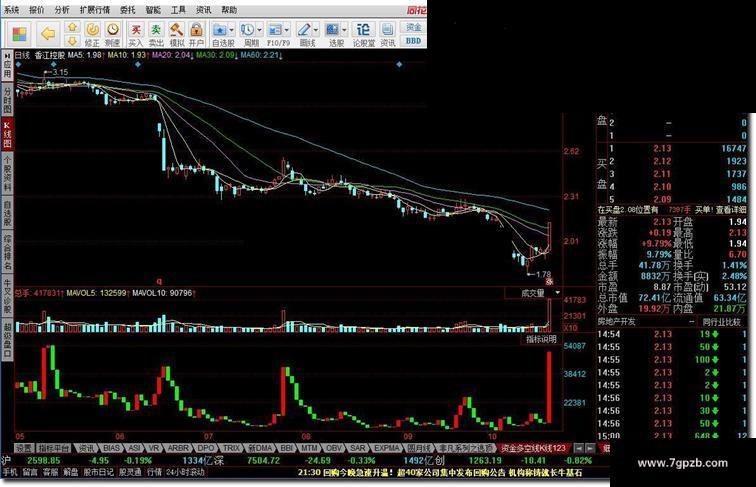
Task: Expand the 自选股 dropdown arrow
Action: point(232,30)
